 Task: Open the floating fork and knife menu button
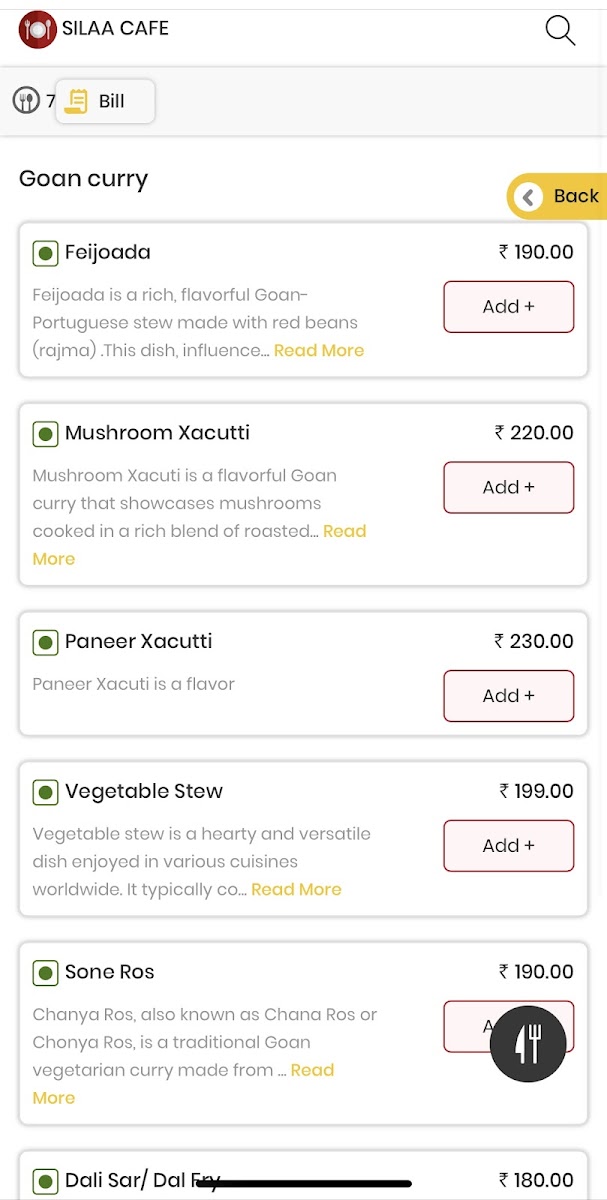point(528,1044)
